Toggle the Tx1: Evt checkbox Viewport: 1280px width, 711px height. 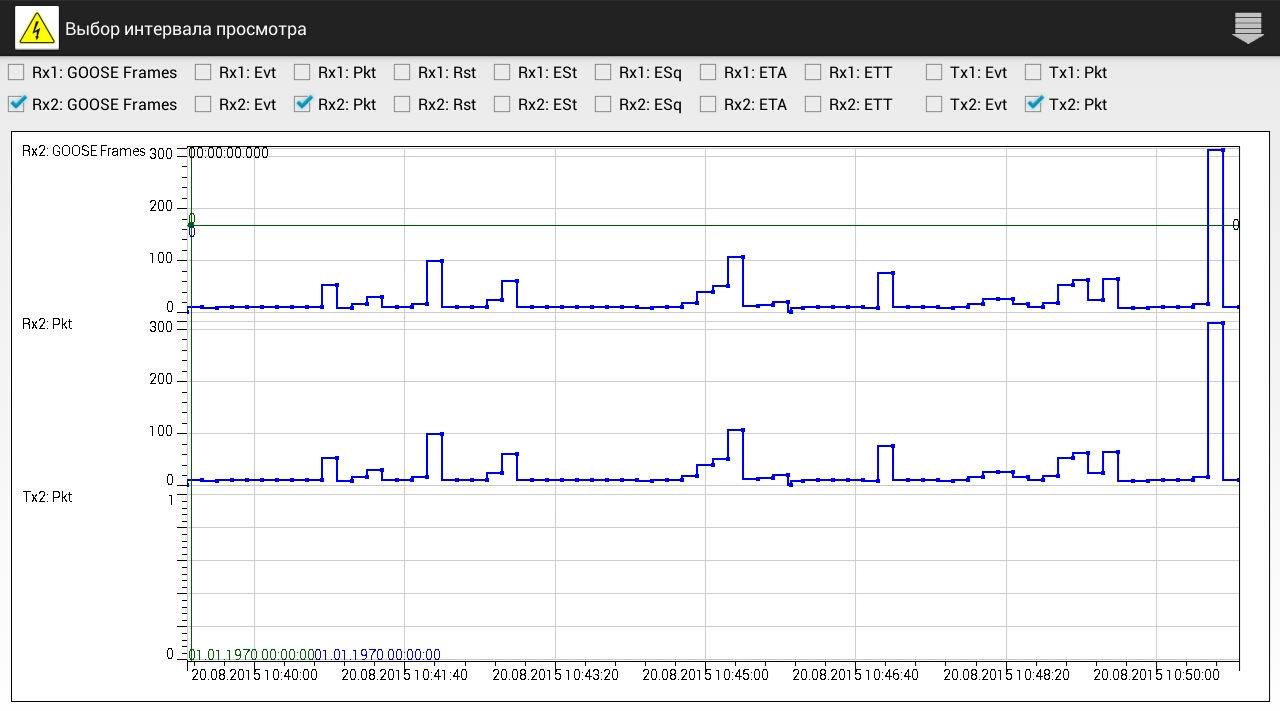(x=934, y=72)
